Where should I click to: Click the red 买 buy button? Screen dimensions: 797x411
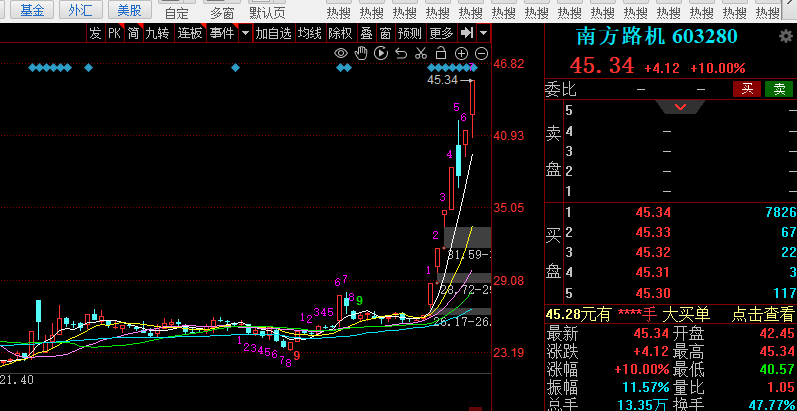pos(747,89)
